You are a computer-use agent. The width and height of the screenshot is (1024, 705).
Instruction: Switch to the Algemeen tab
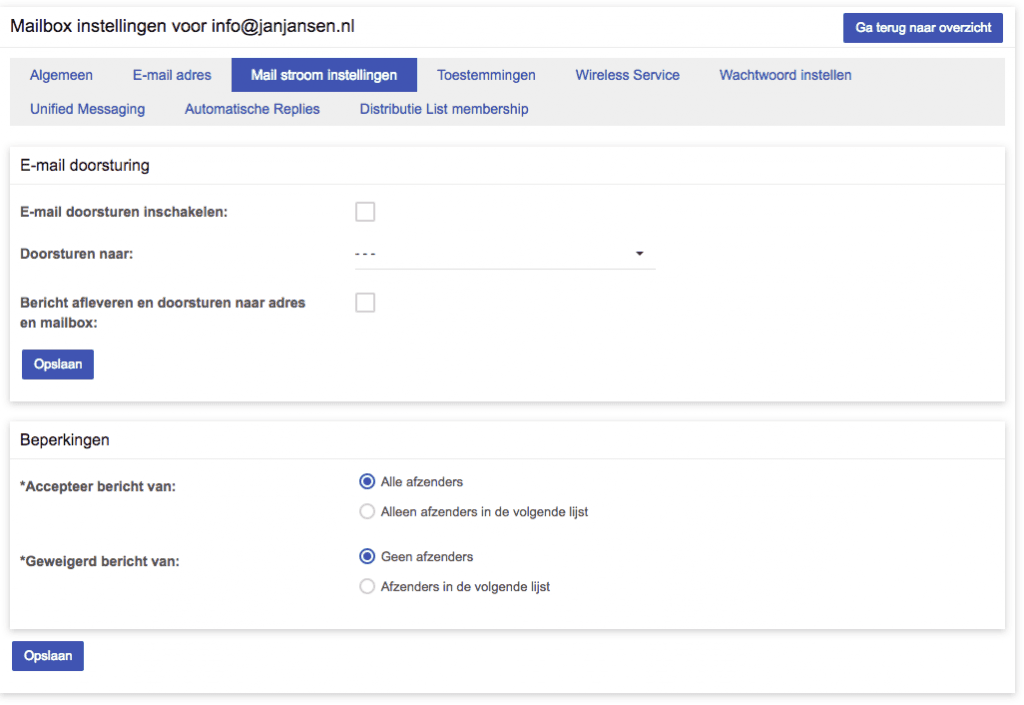pos(61,75)
